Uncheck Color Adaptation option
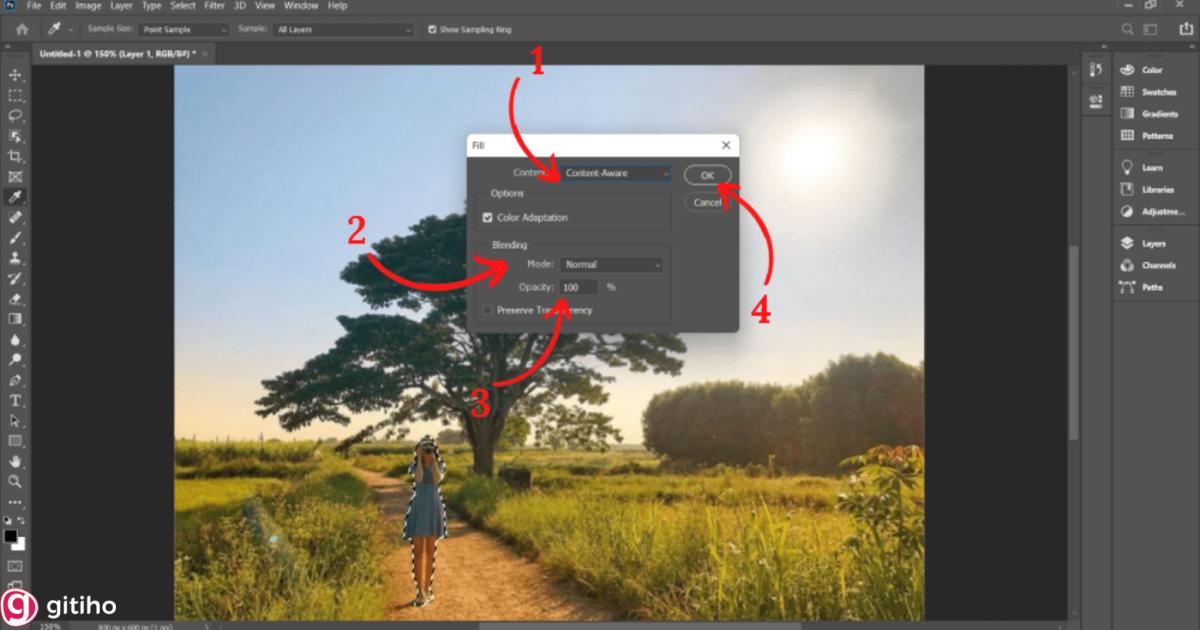Viewport: 1200px width, 630px height. (x=488, y=217)
